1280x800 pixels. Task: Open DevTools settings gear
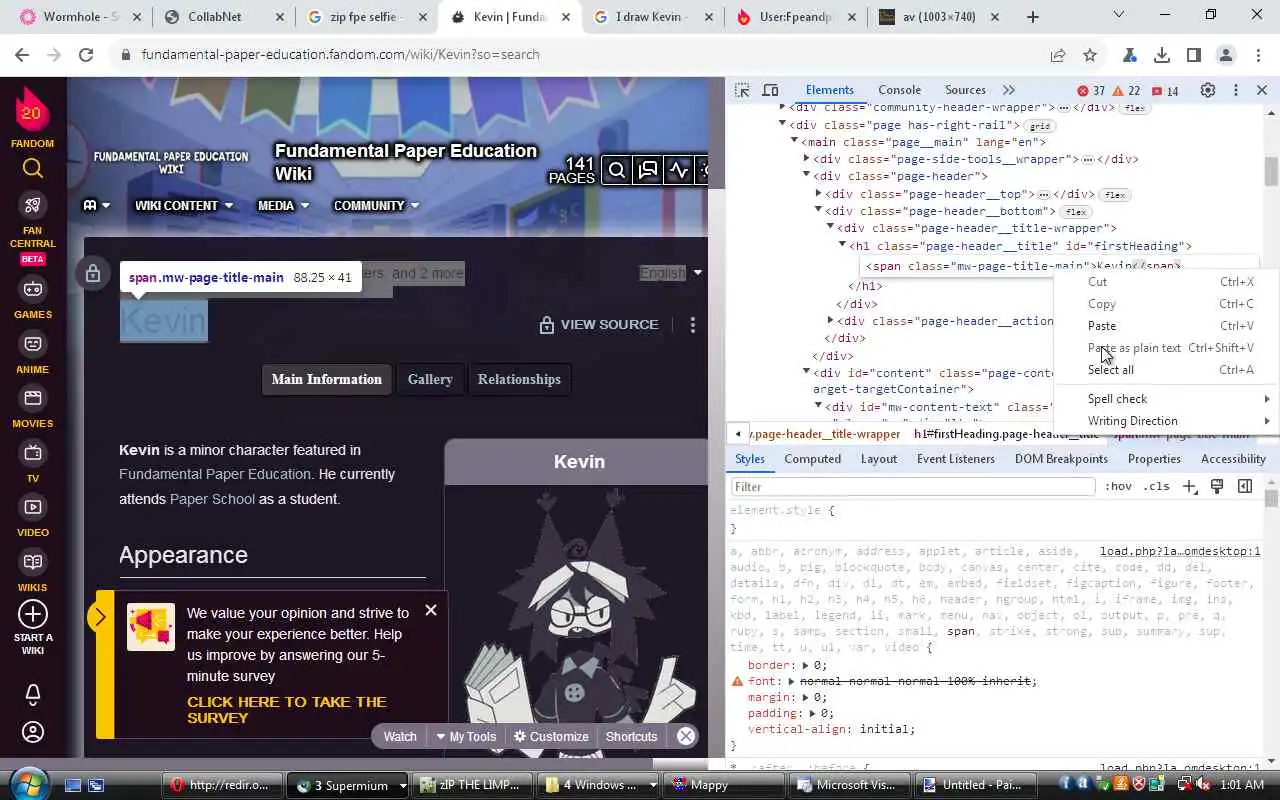click(x=1208, y=90)
